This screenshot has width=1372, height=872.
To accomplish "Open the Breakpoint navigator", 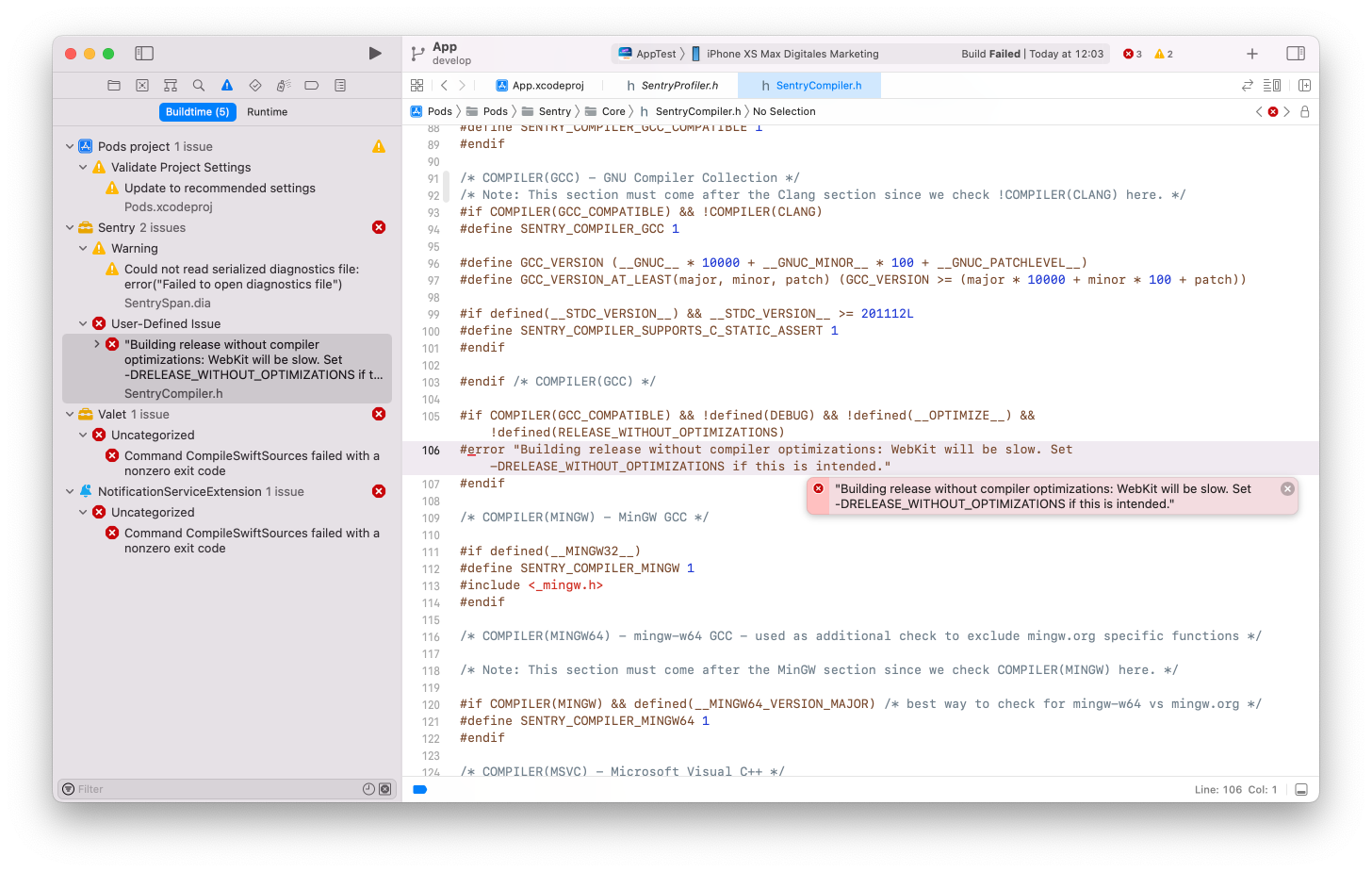I will pos(311,85).
